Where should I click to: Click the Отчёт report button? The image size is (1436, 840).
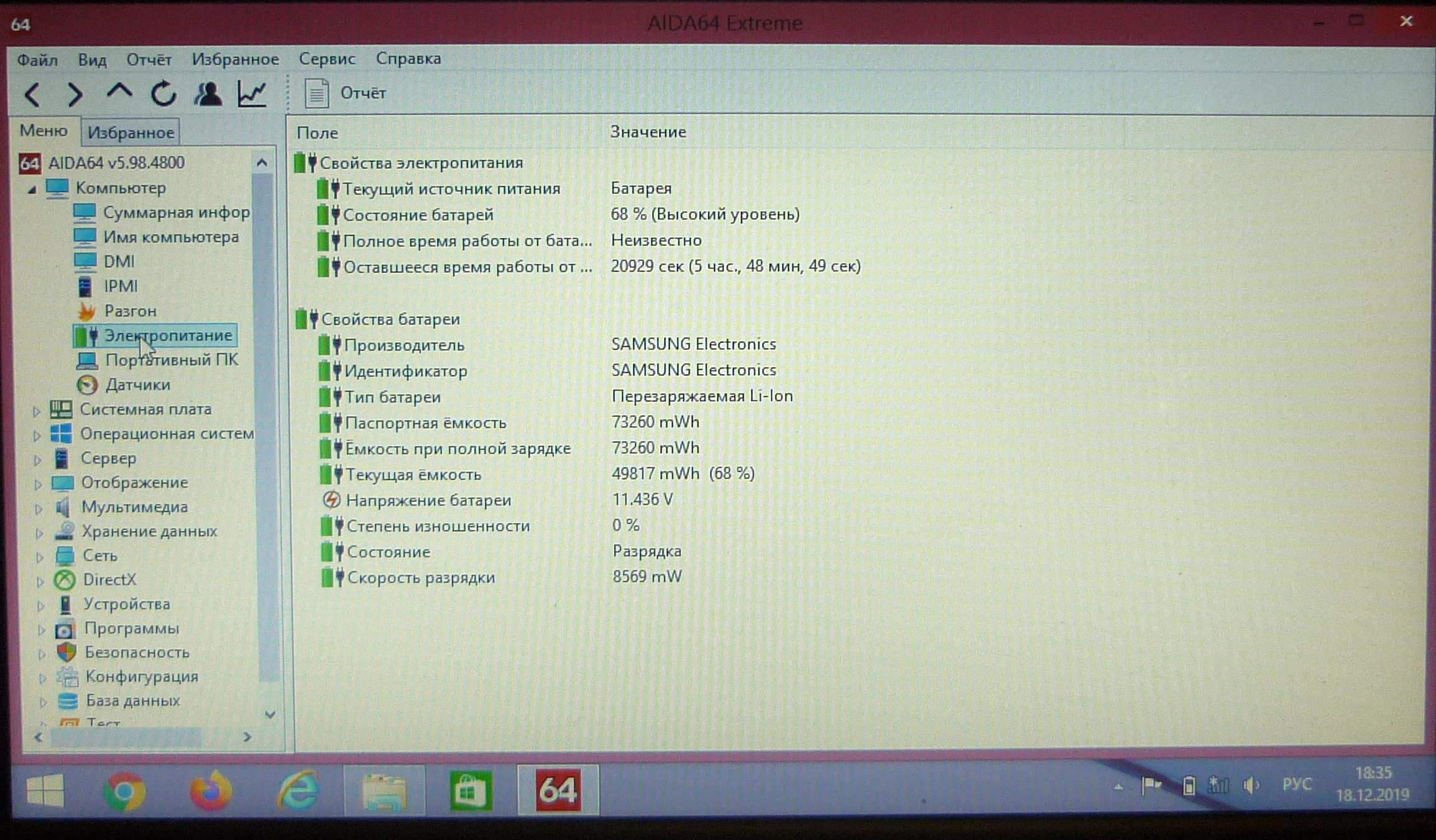(346, 93)
